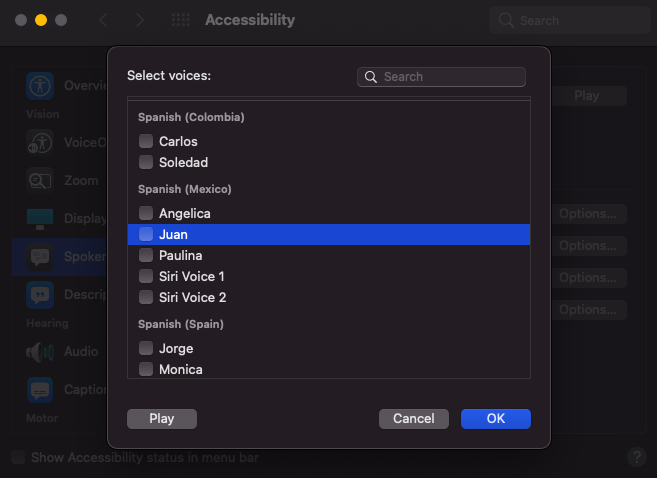Viewport: 657px width, 478px height.
Task: Click the Display monitor sidebar icon
Action: point(40,218)
